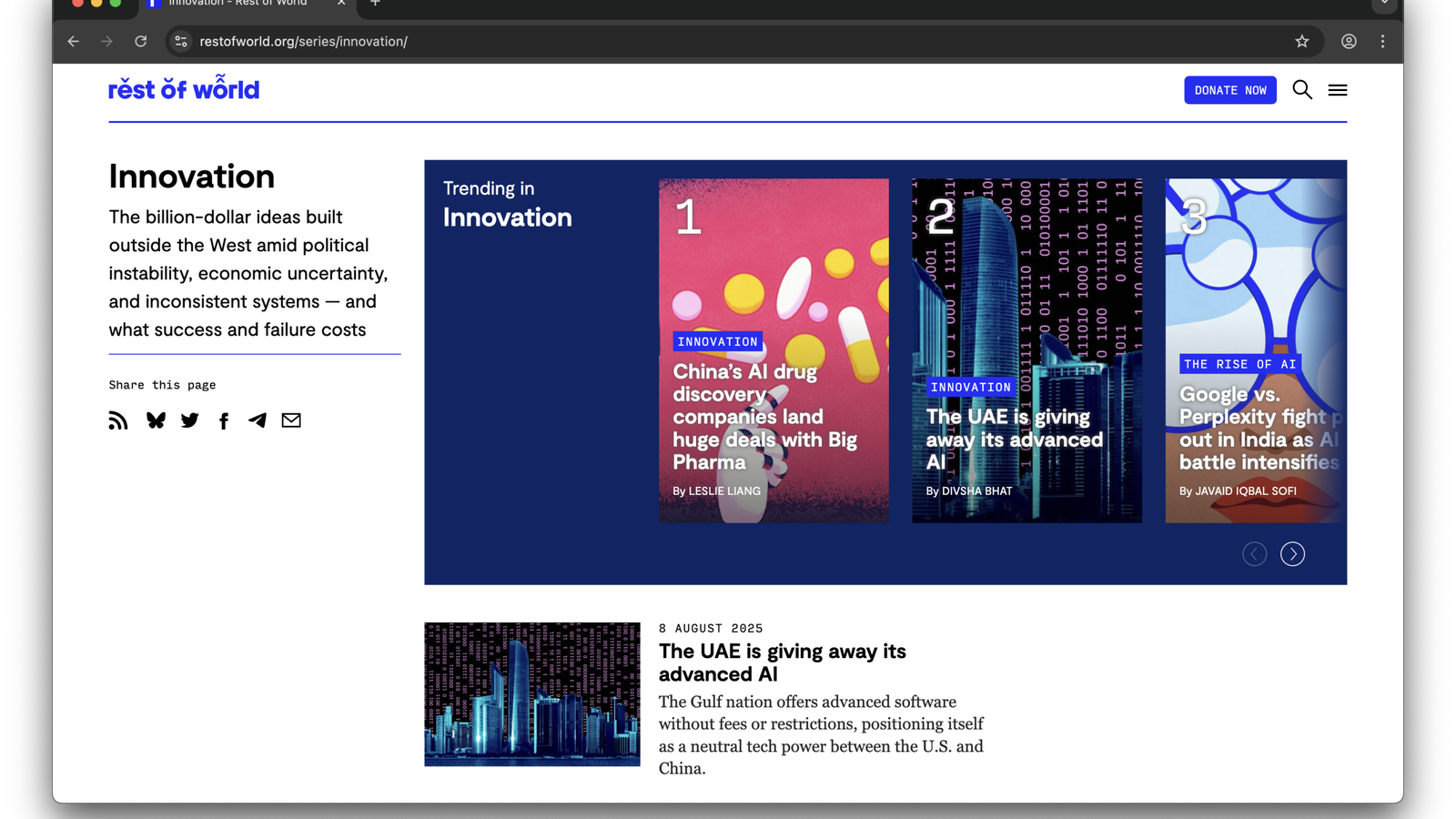Reload the current page
This screenshot has width=1456, height=819.
[x=141, y=41]
